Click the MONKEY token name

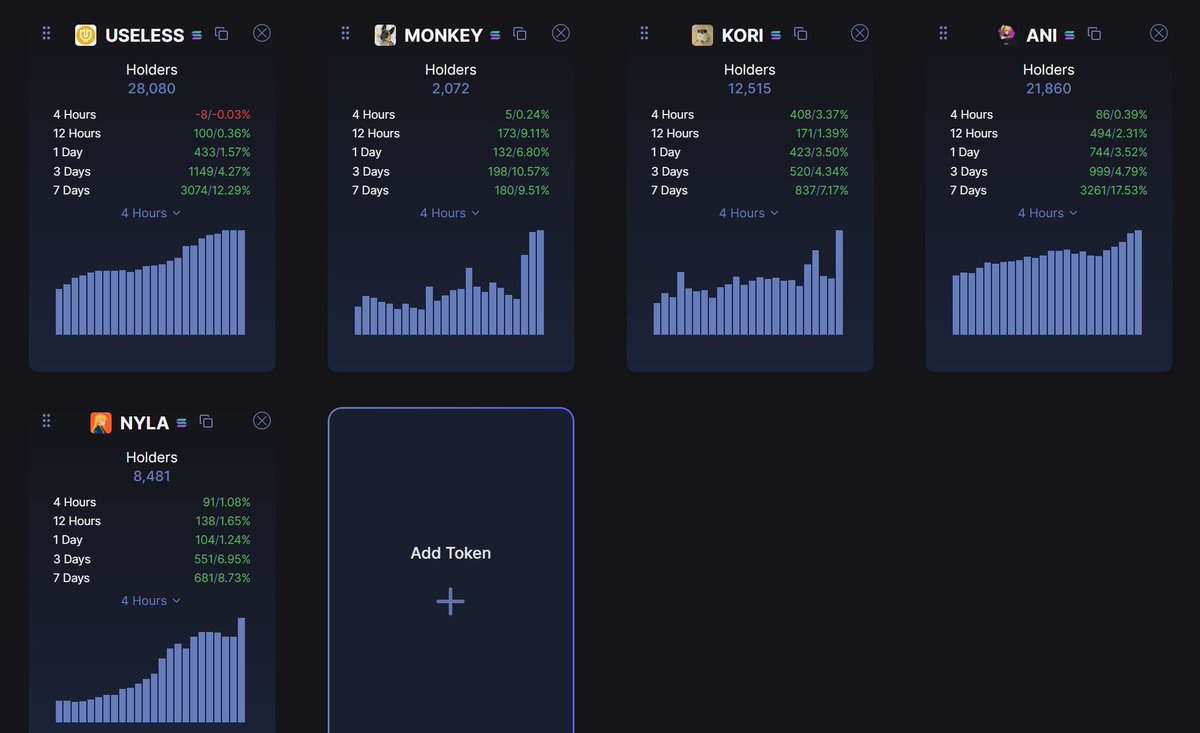click(x=438, y=33)
